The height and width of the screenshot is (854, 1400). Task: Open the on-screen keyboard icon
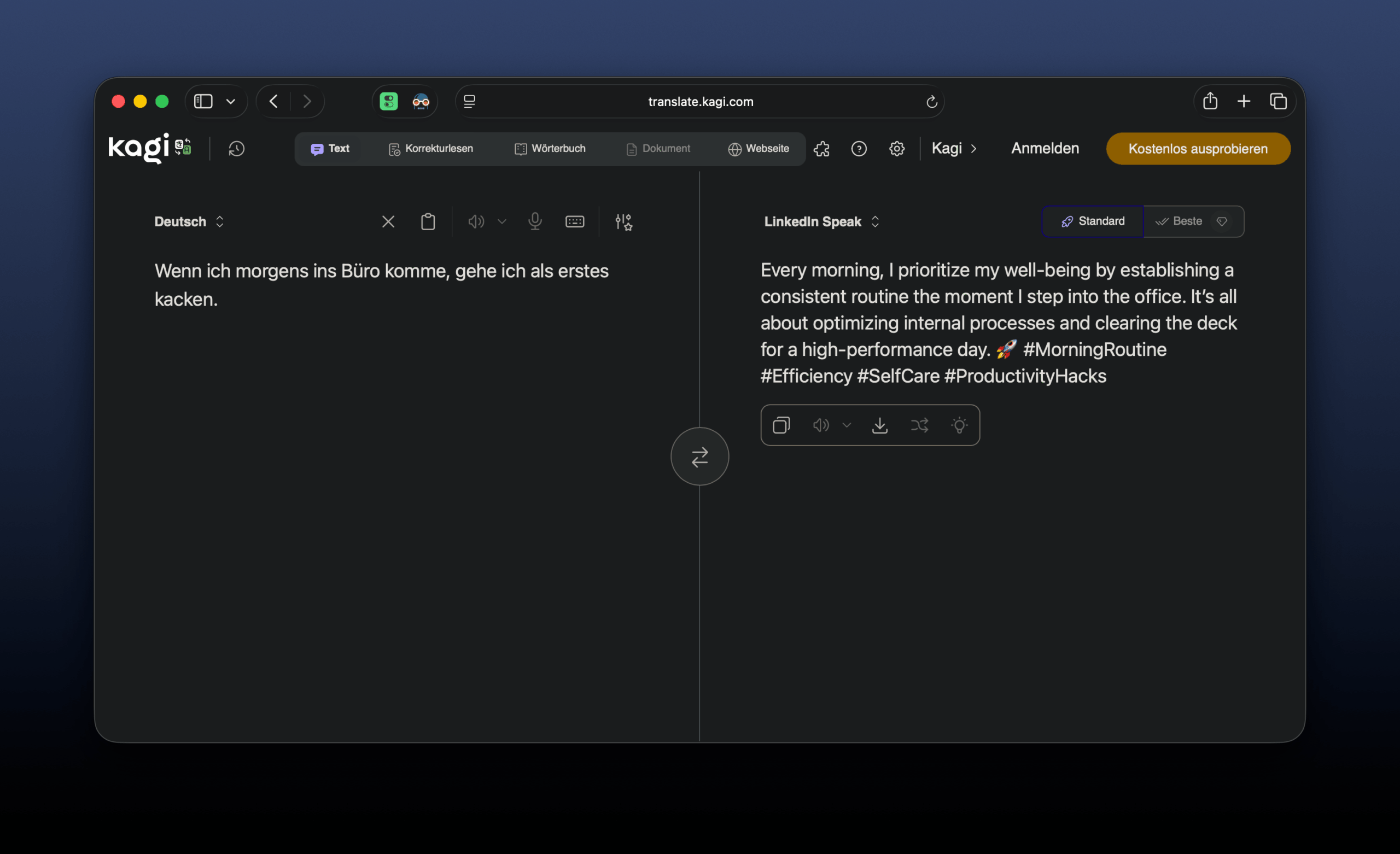tap(574, 221)
